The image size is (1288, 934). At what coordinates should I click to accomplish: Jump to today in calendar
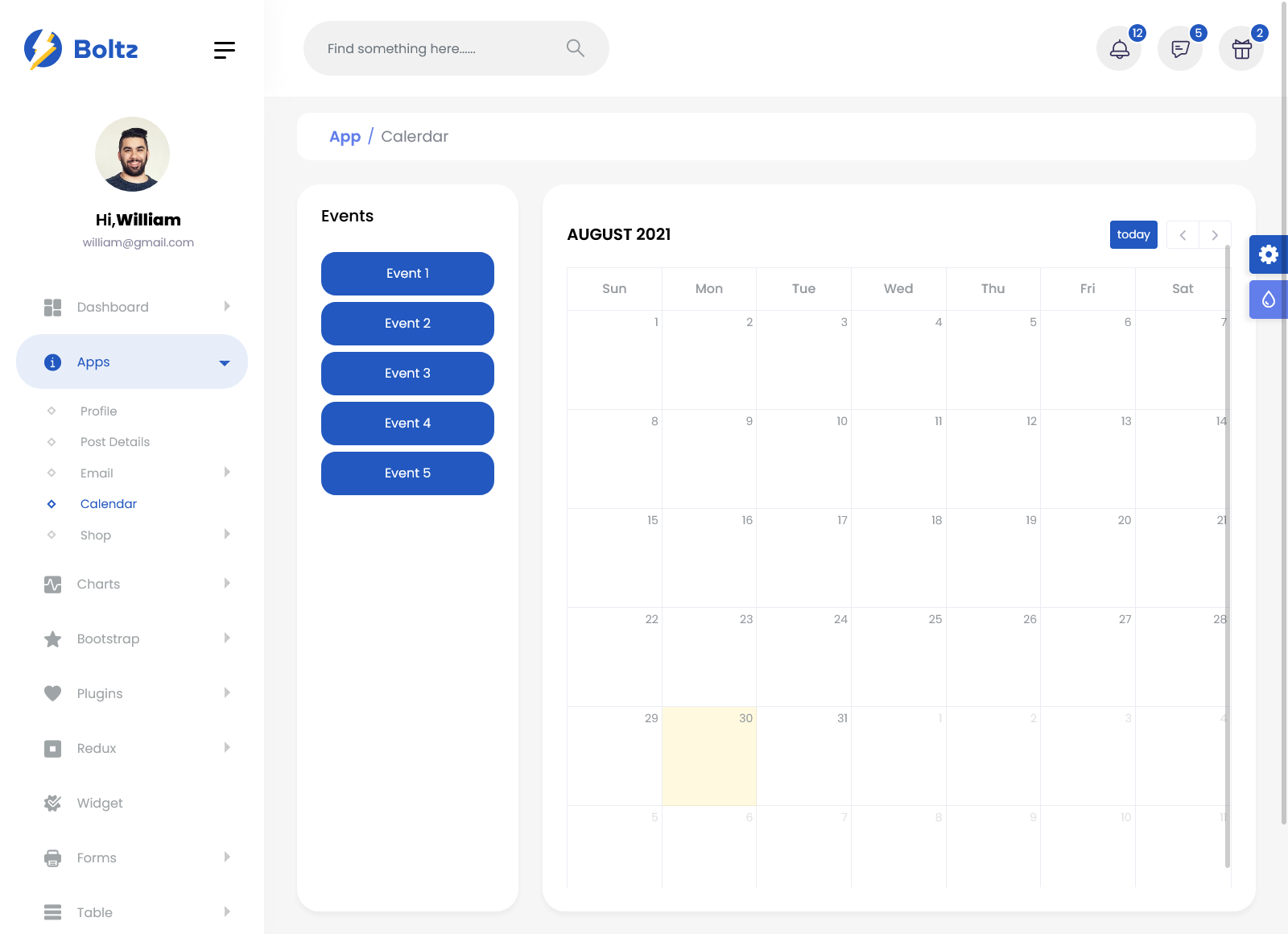1133,235
